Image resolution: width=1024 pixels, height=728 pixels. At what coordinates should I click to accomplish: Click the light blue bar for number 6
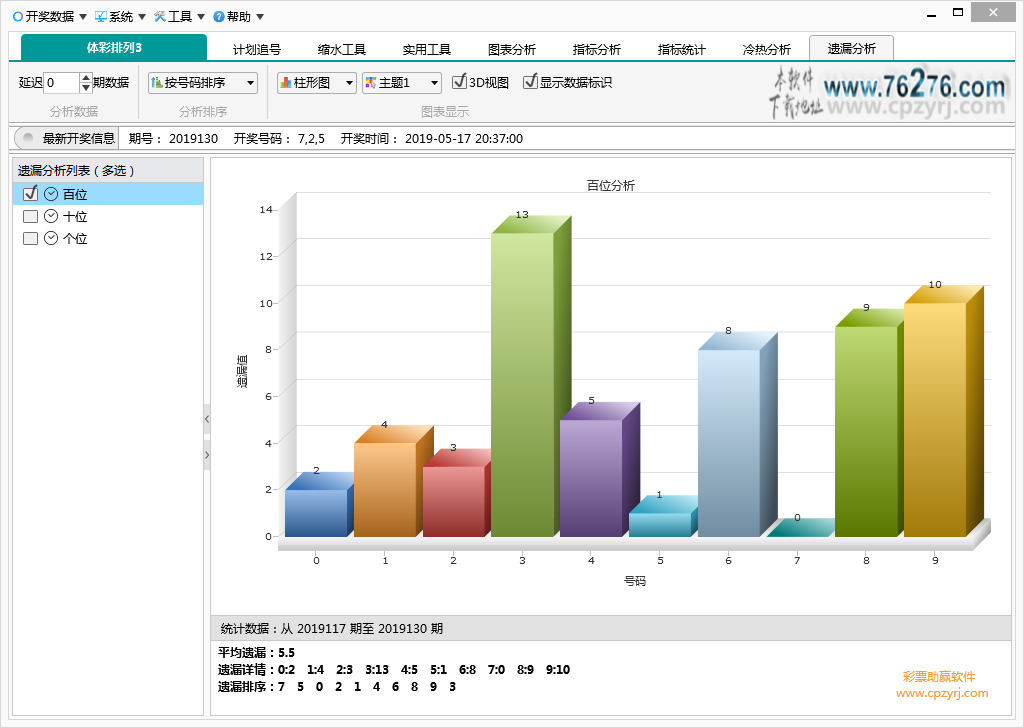[729, 443]
